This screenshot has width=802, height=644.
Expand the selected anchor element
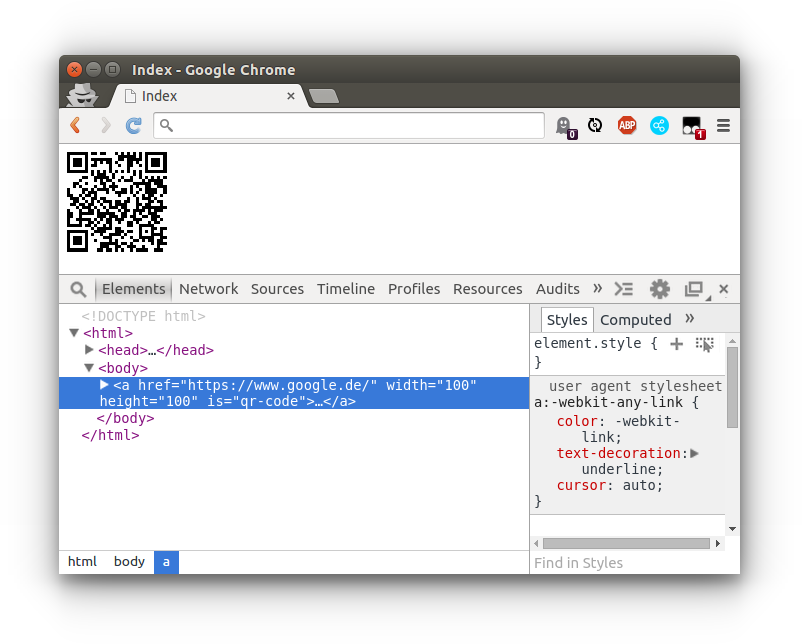click(x=104, y=385)
